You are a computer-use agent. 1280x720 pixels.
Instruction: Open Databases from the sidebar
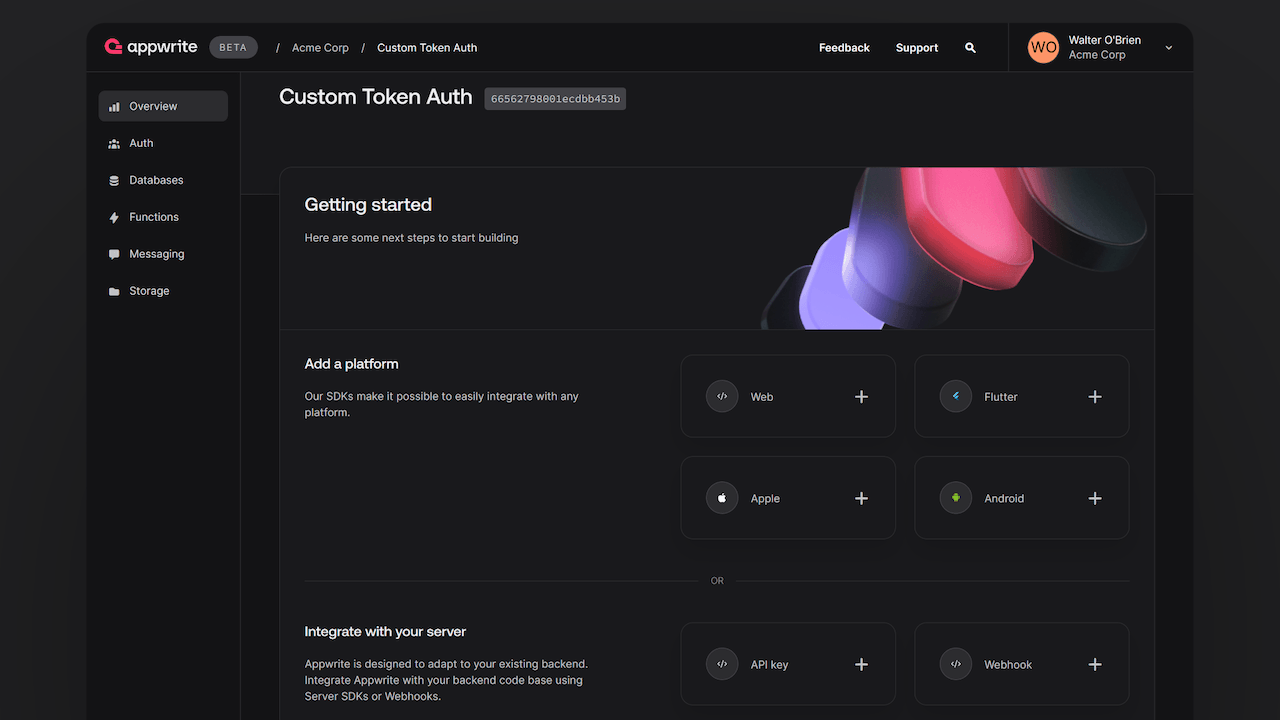[156, 180]
